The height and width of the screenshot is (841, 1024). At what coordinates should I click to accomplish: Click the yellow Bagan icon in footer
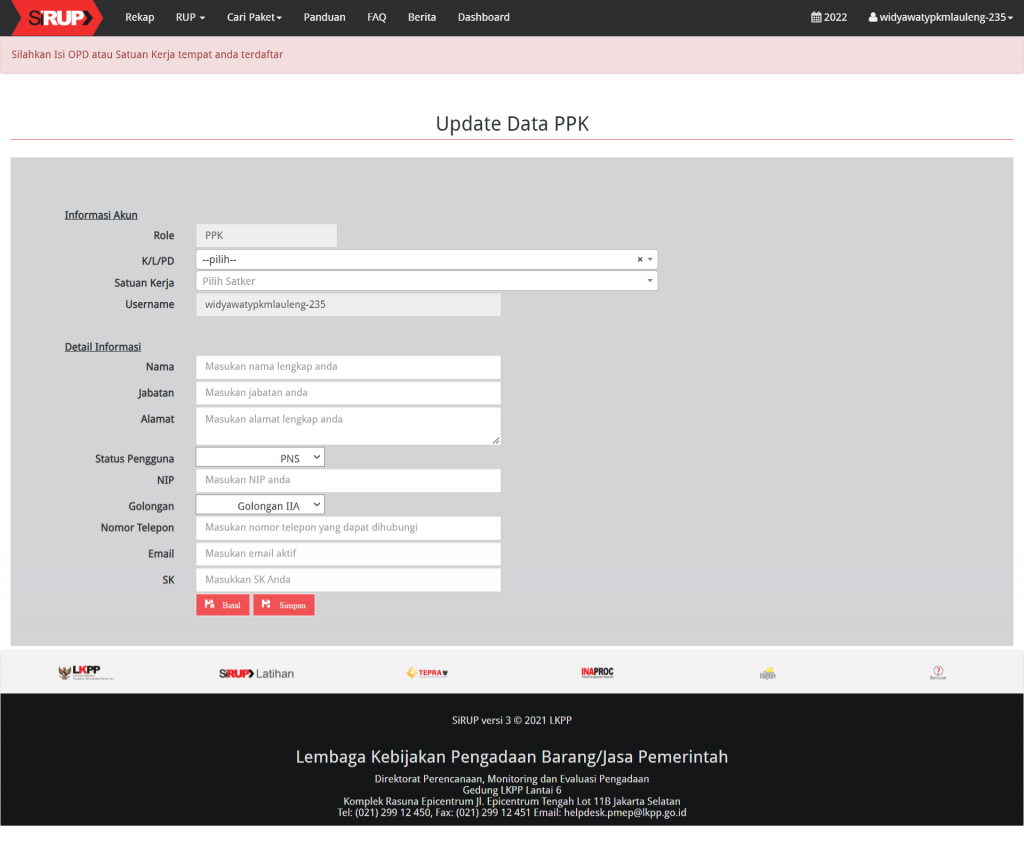[767, 673]
